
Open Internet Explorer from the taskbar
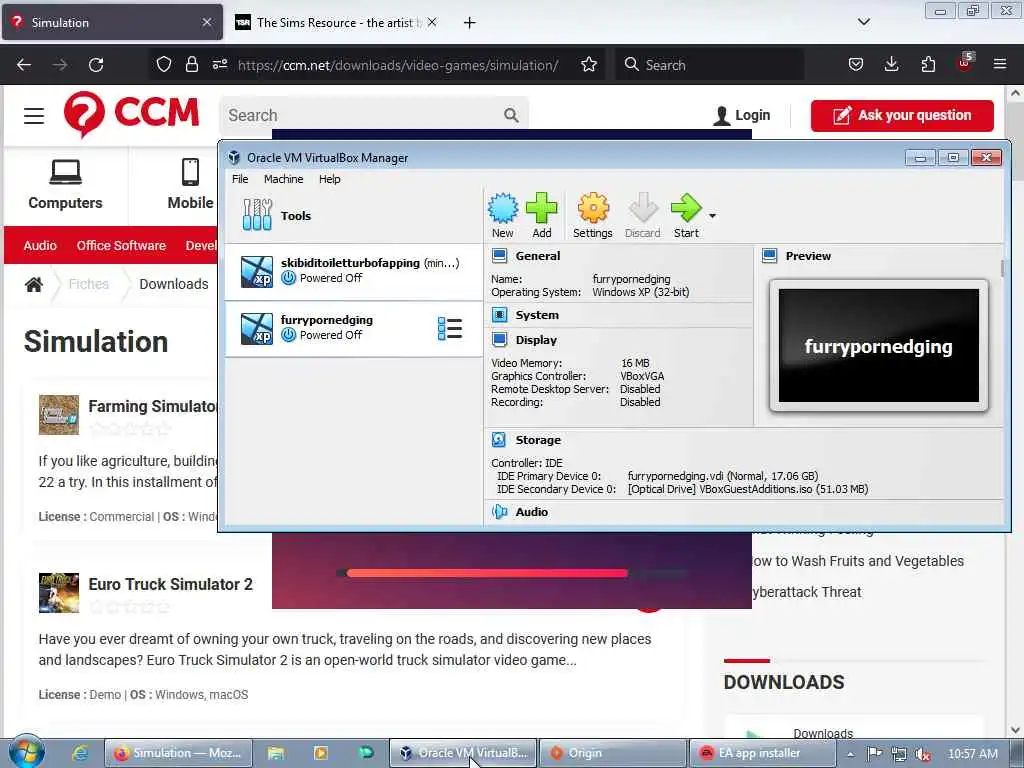[x=80, y=753]
